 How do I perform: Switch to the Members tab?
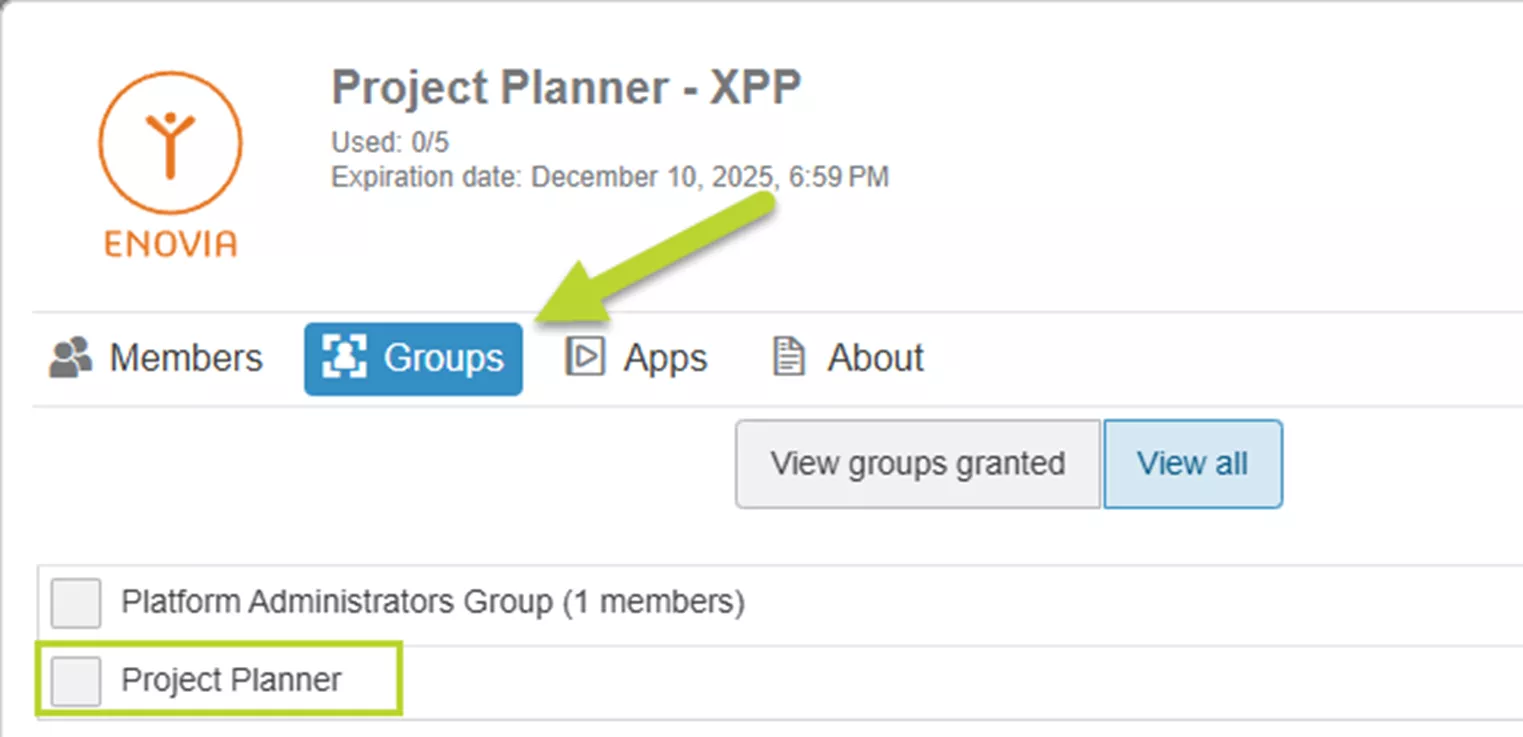[x=186, y=357]
